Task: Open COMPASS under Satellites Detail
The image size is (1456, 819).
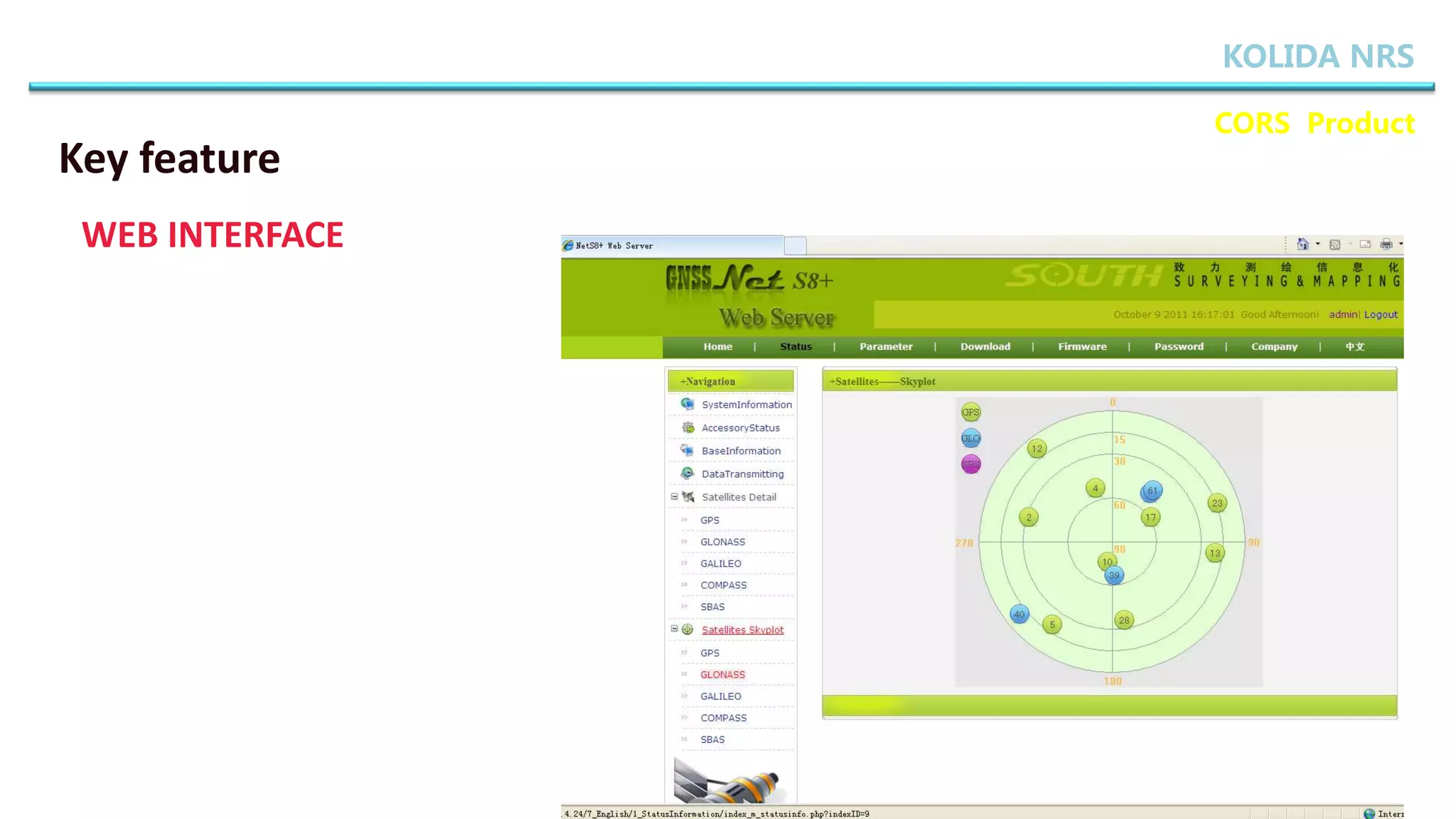Action: [x=723, y=585]
